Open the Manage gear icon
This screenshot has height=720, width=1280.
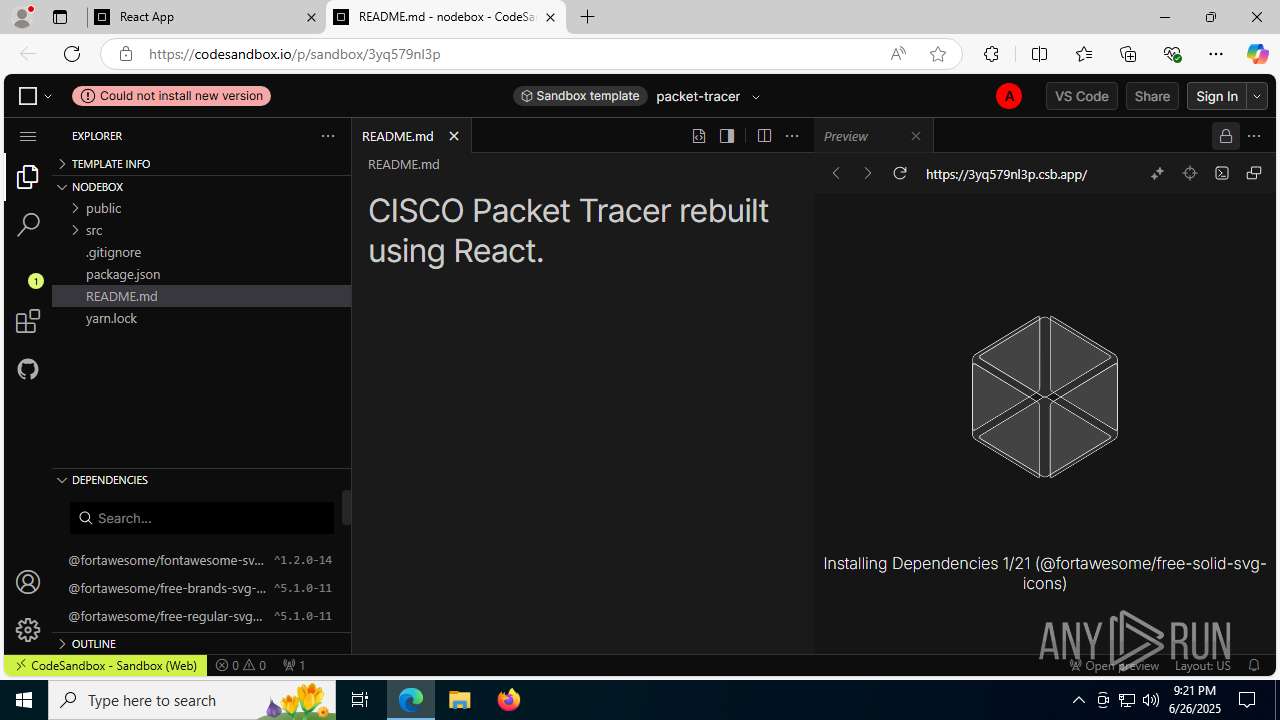[28, 629]
